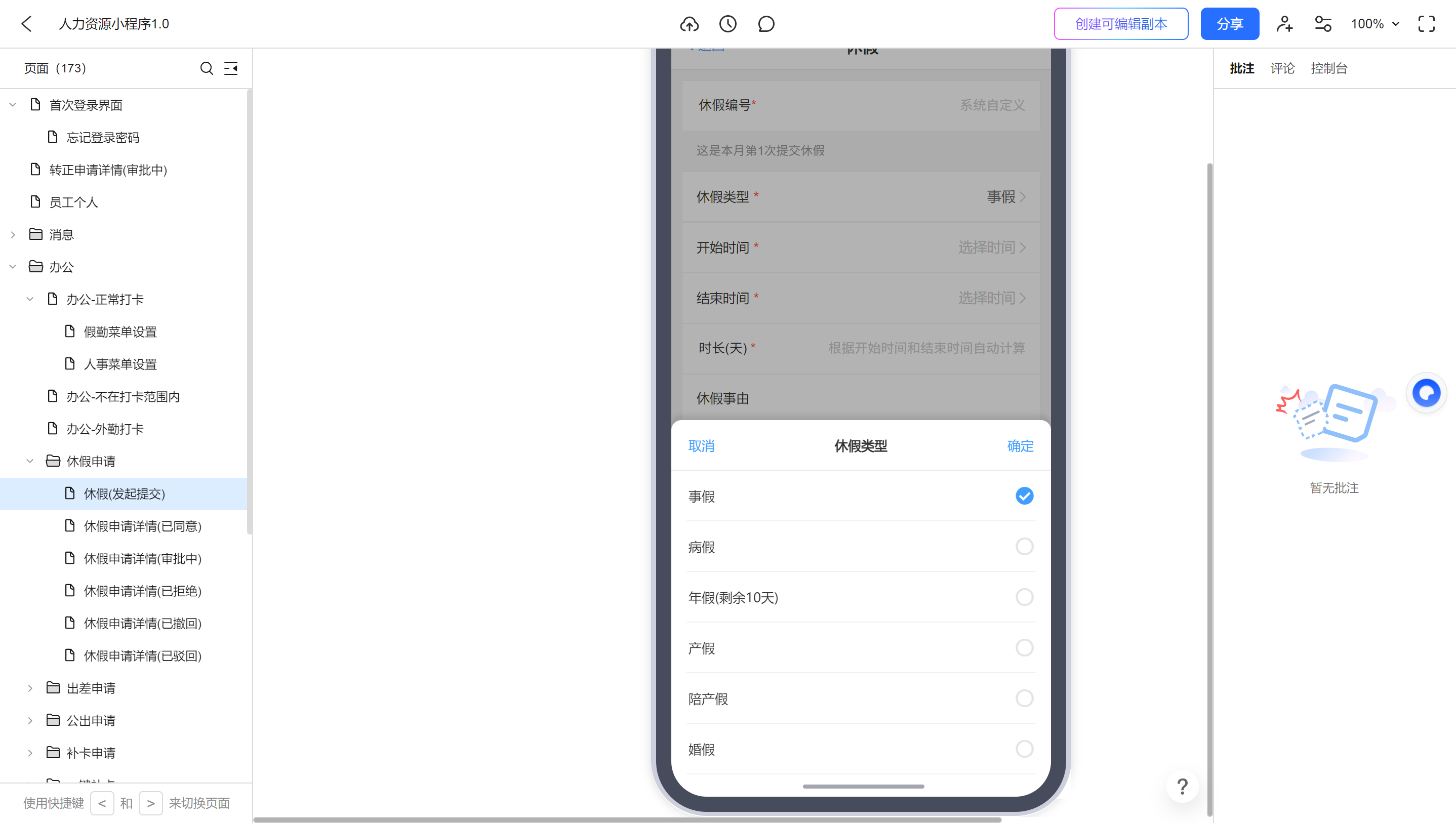Viewport: 1456px width, 823px height.
Task: Expand the 消息 folder
Action: pos(13,234)
